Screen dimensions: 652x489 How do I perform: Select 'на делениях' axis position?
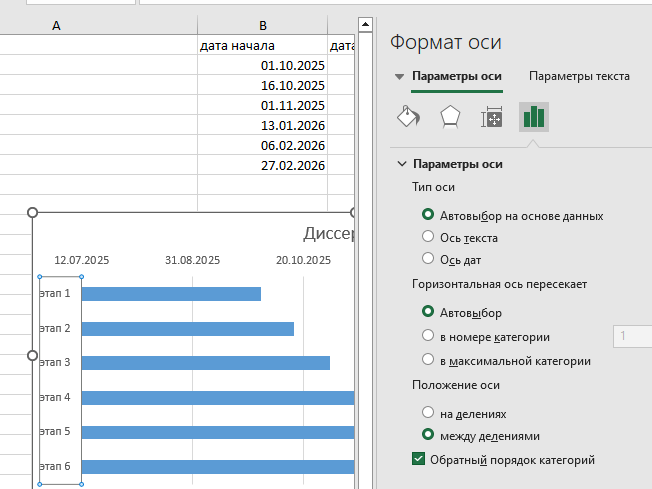428,412
